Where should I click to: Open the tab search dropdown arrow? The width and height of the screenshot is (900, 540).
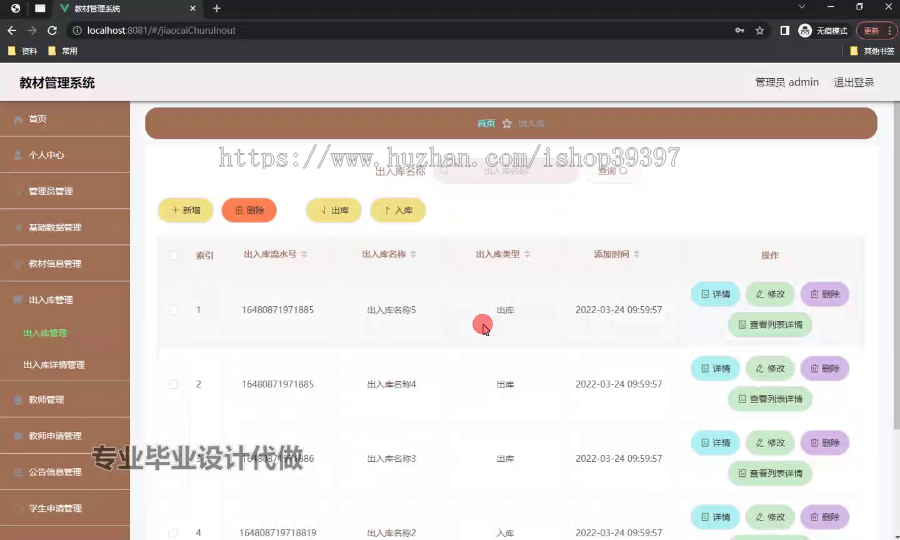click(x=802, y=7)
